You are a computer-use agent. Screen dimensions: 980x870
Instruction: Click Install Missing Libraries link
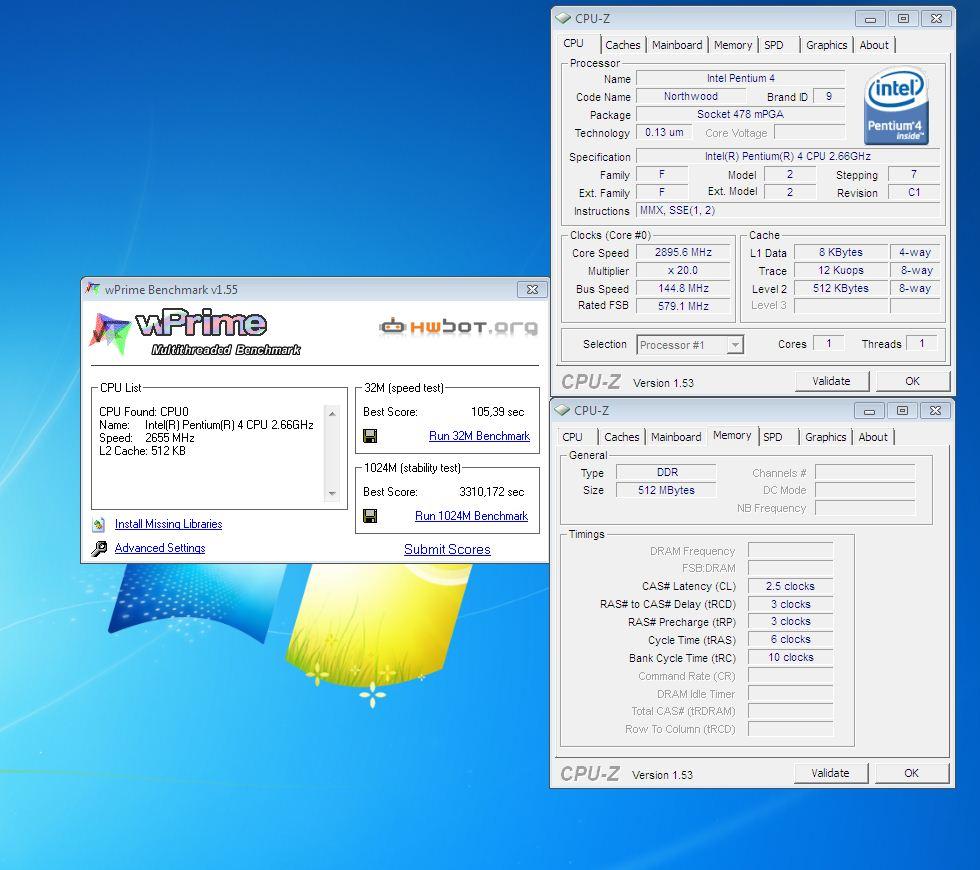[x=168, y=524]
